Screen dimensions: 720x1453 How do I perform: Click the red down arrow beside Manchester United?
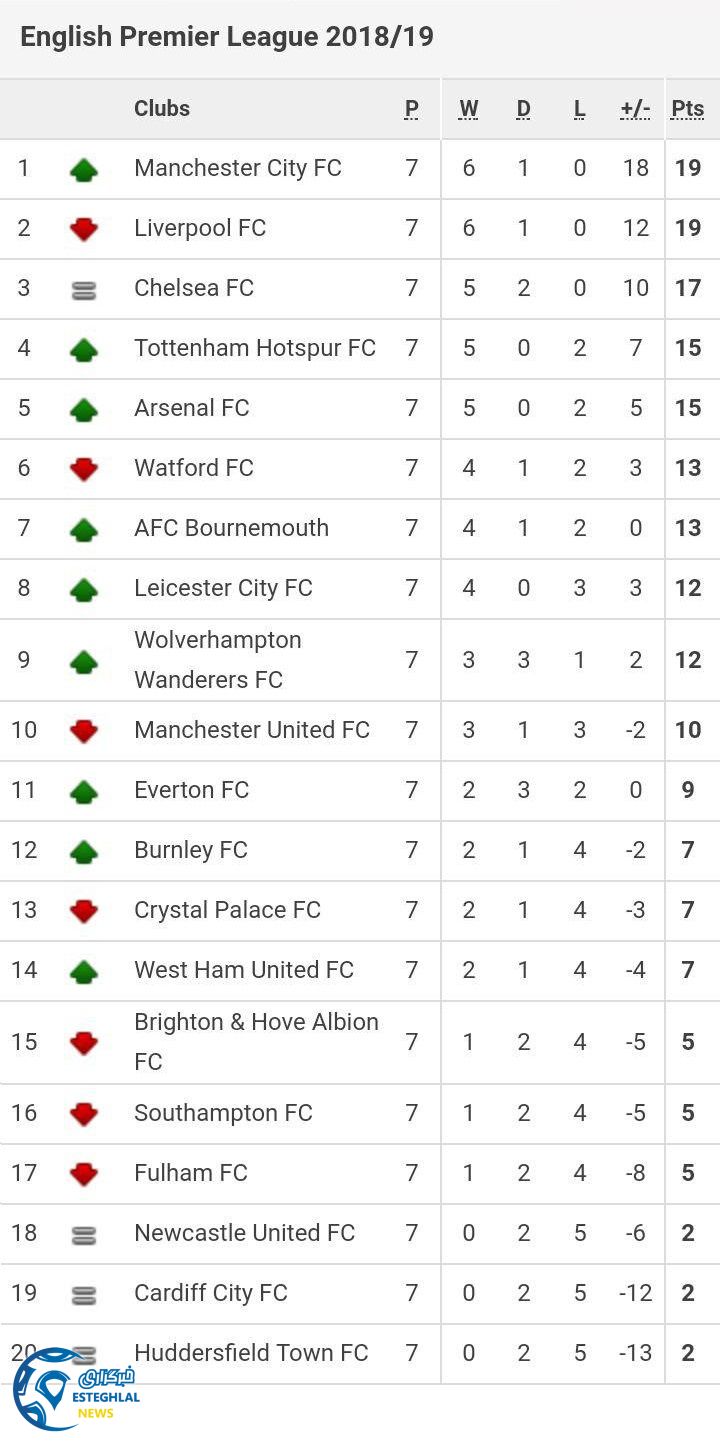[84, 731]
